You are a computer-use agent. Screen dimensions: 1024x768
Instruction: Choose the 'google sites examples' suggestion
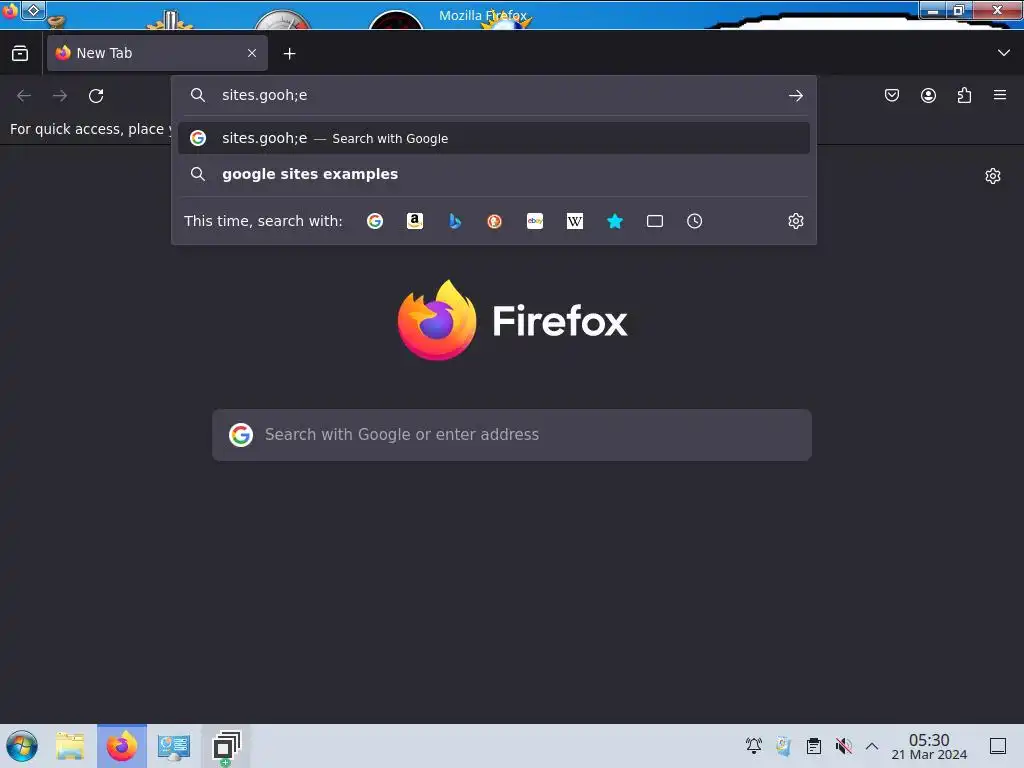[x=494, y=174]
